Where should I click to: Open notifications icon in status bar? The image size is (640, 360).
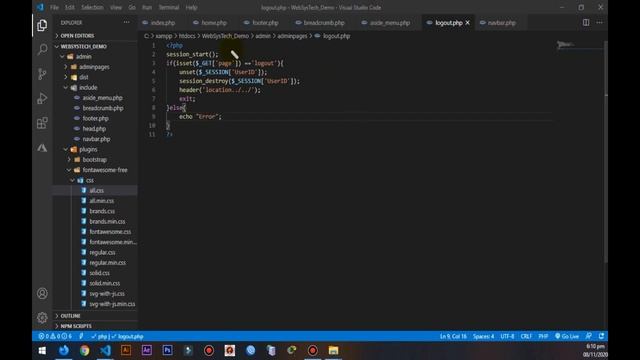(601, 336)
